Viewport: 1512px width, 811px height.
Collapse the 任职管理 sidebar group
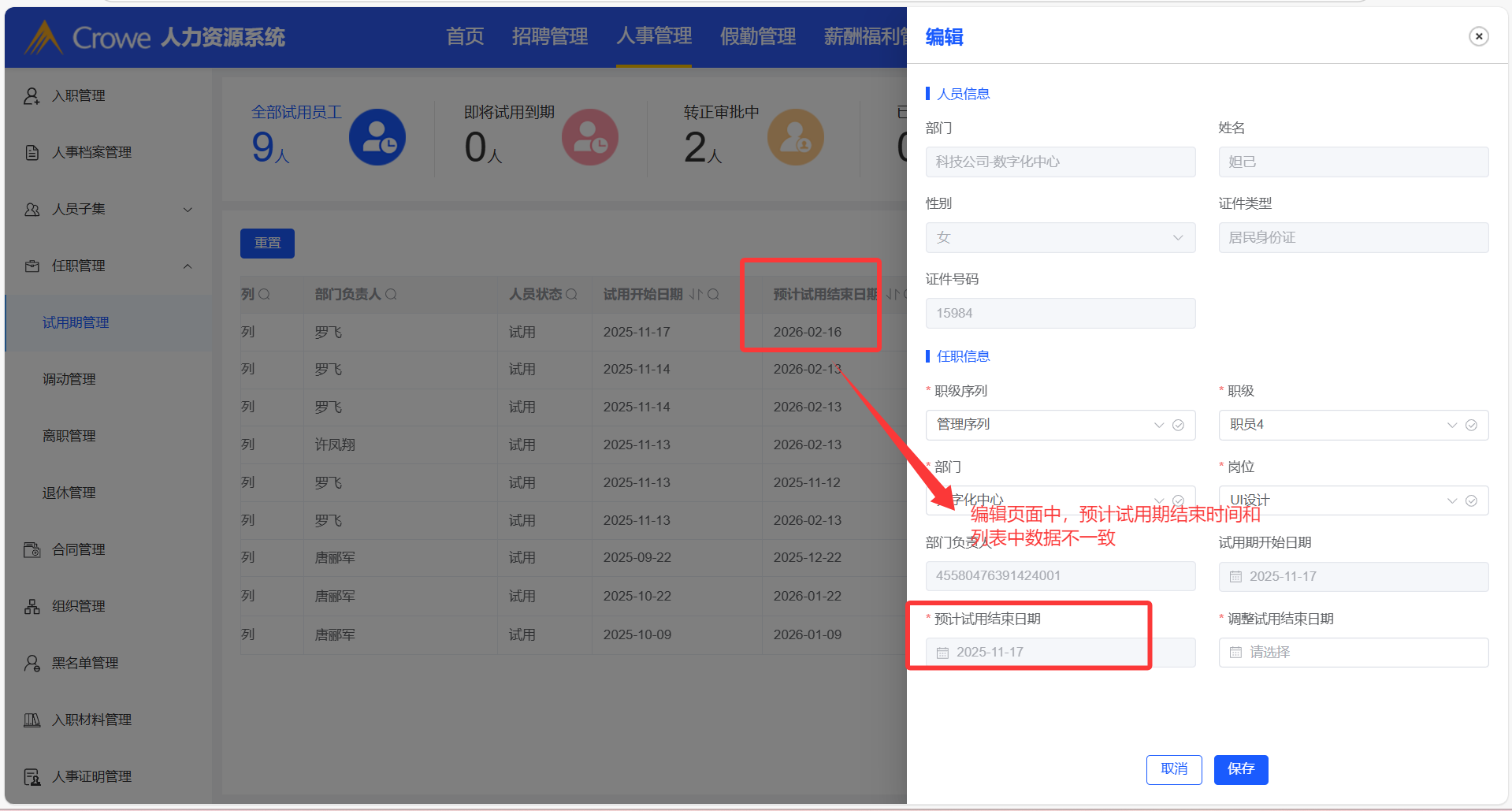click(x=188, y=266)
